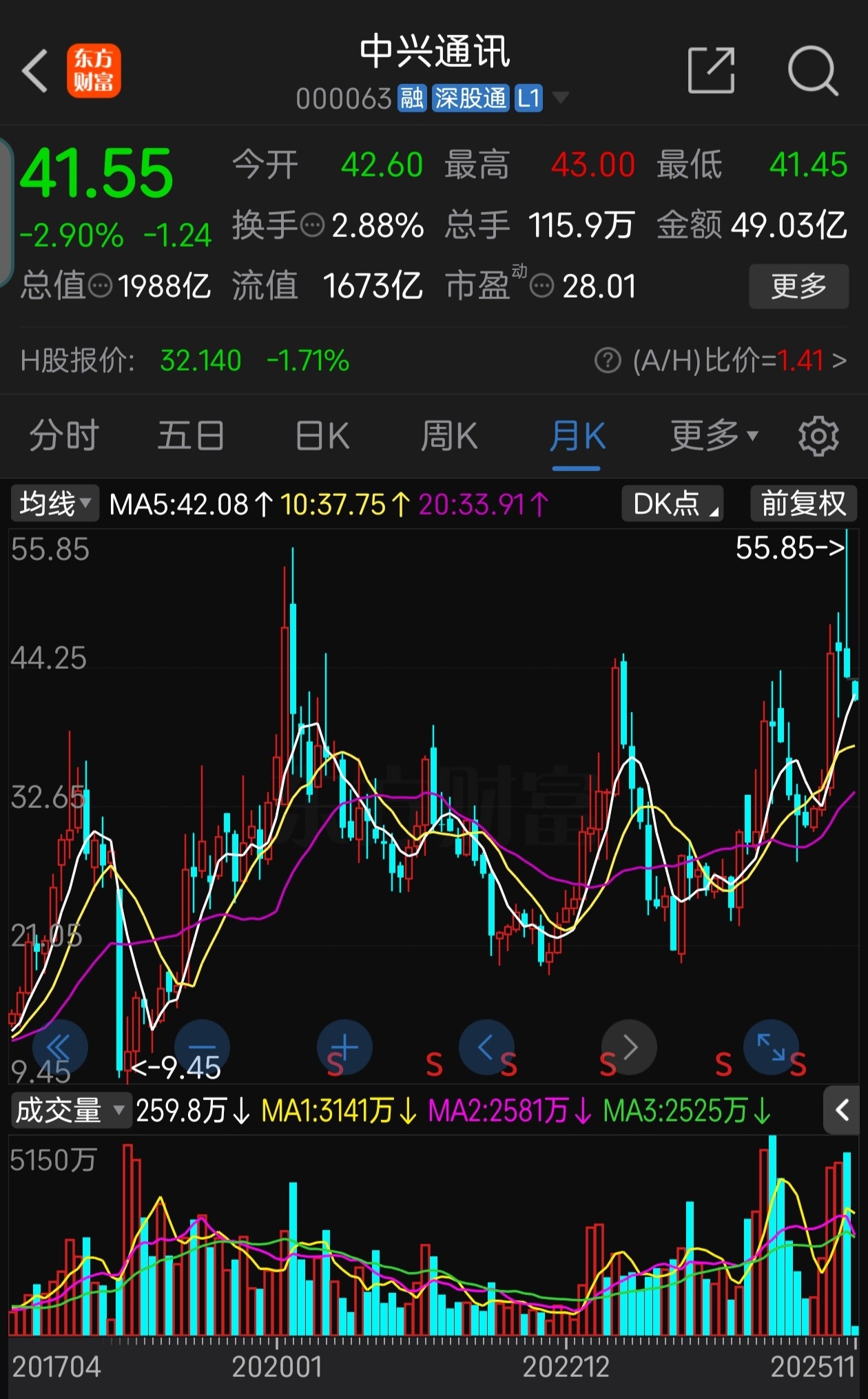Select the 月K tab
Image resolution: width=868 pixels, height=1399 pixels.
tap(577, 436)
